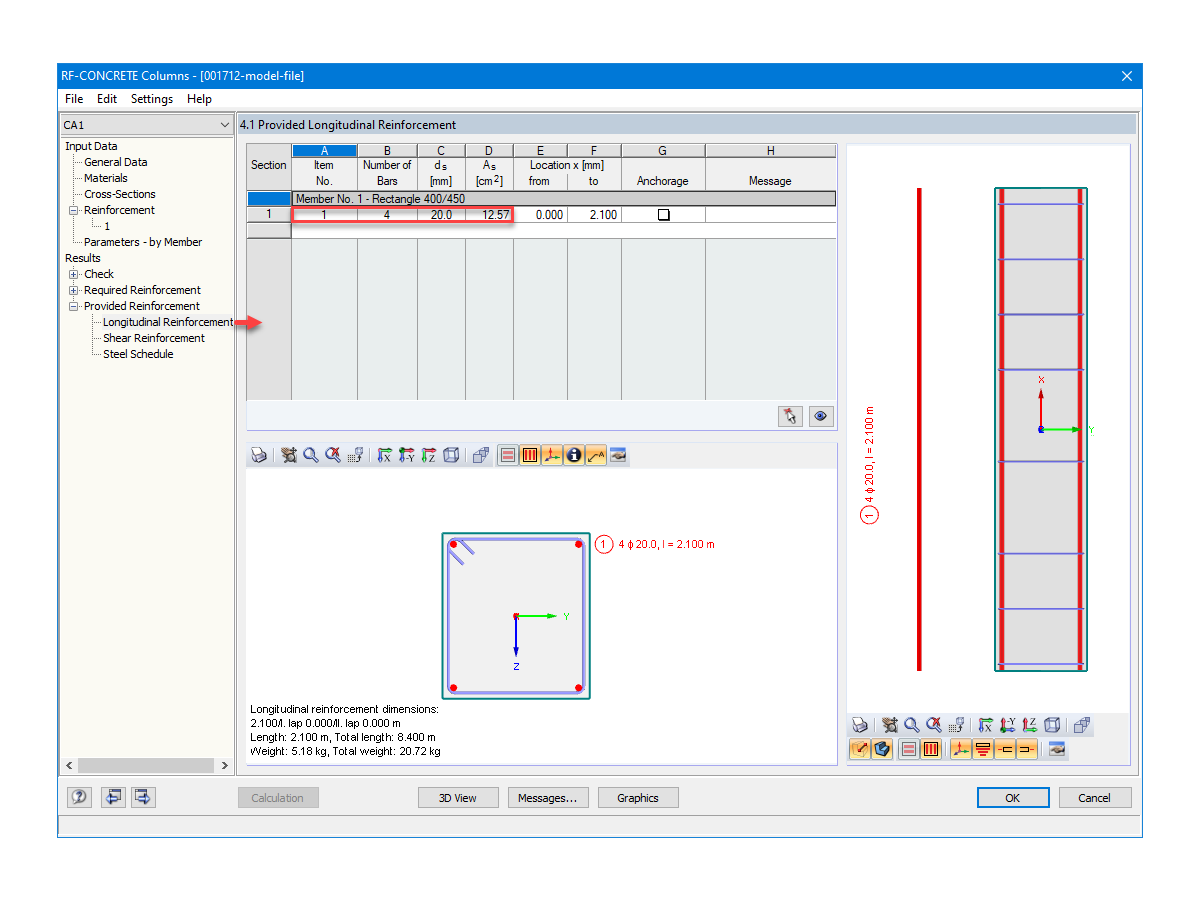Click the 12.57 As value cell
This screenshot has width=1200, height=900.
click(x=489, y=215)
